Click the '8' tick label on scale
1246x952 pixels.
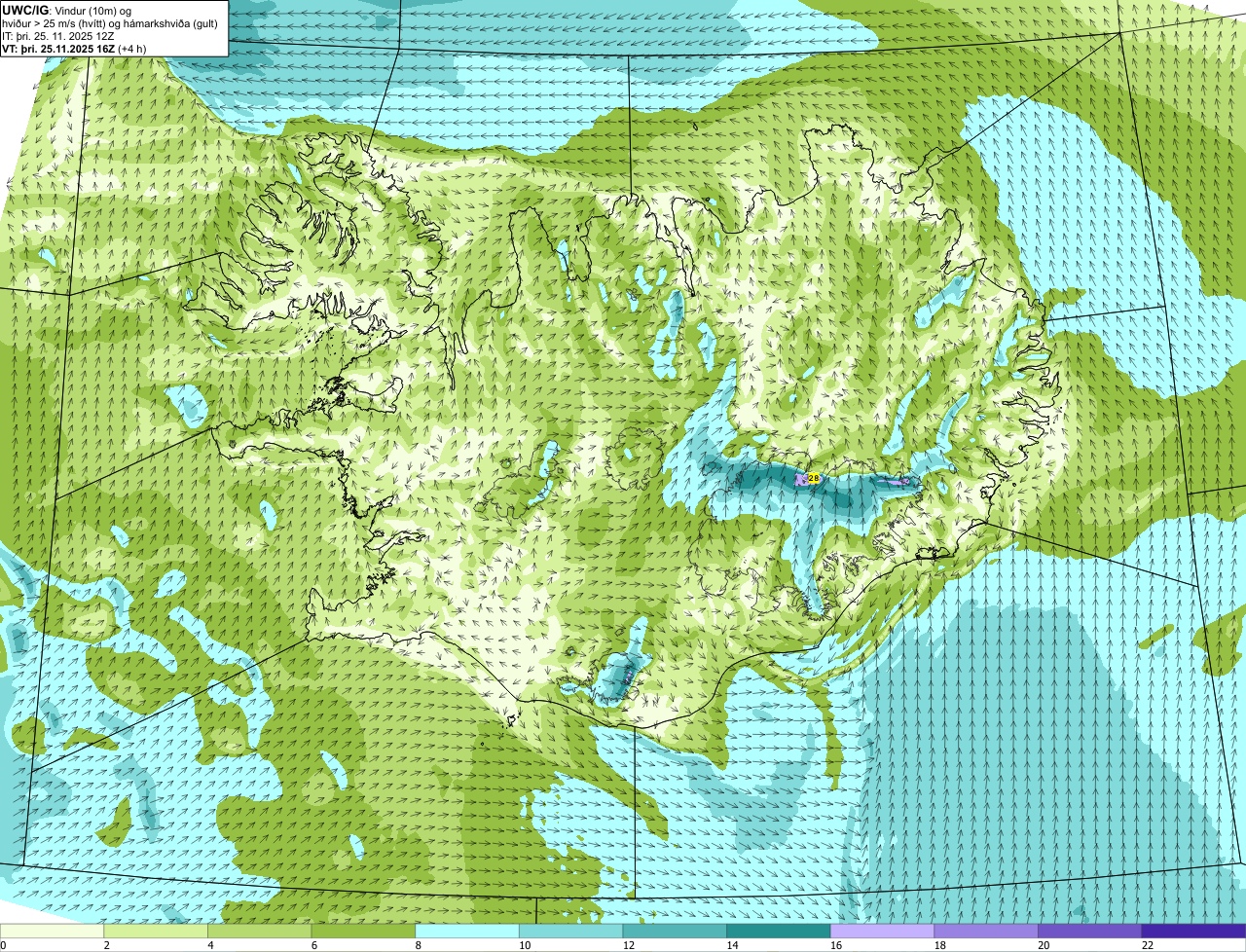click(418, 945)
